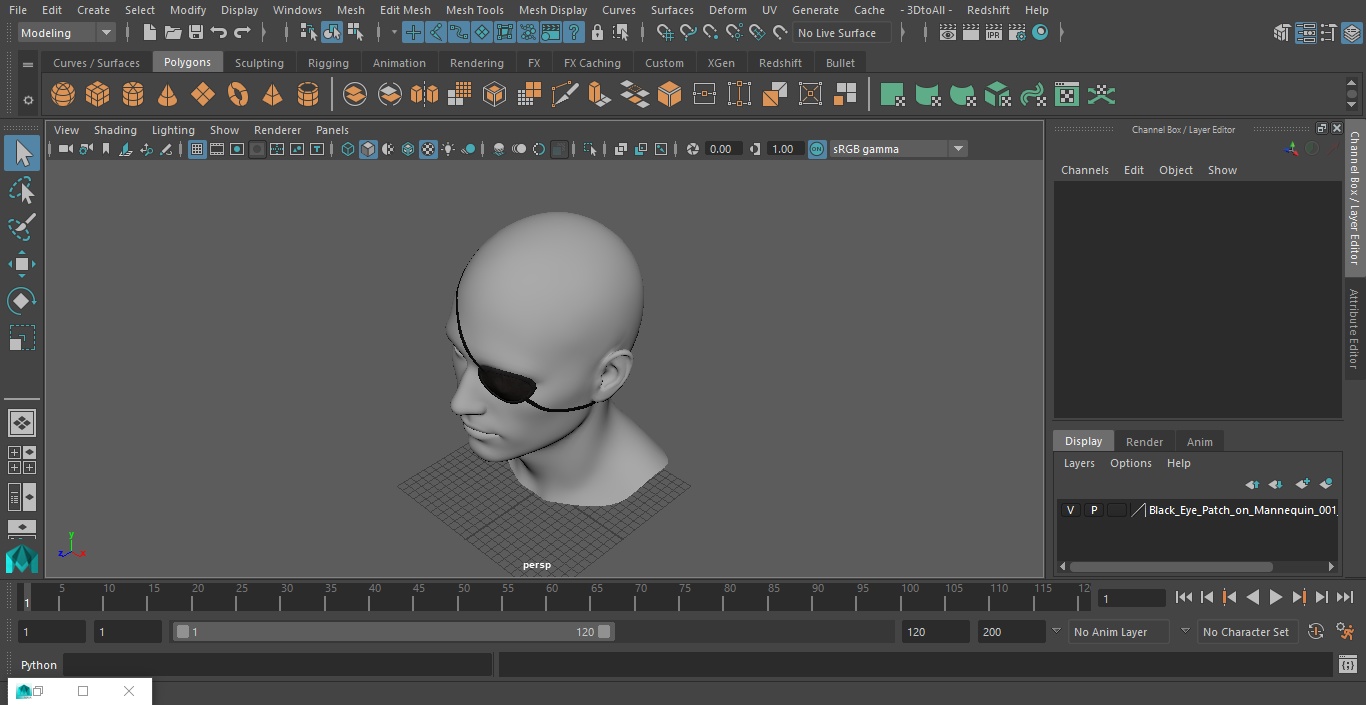Create a polygon sphere from the shelf
Image resolution: width=1366 pixels, height=705 pixels.
63,95
